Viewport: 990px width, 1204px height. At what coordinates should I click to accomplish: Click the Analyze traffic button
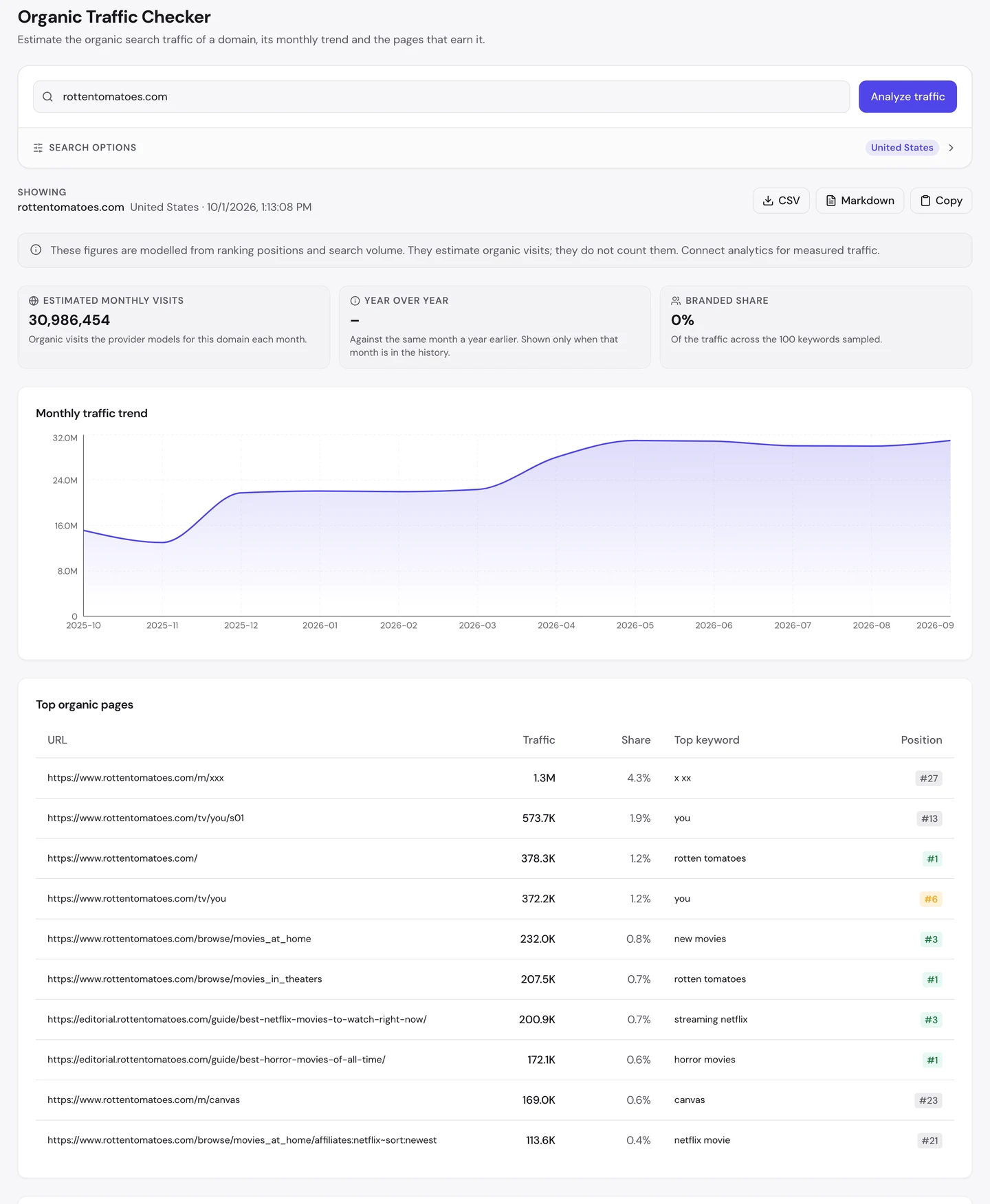907,97
